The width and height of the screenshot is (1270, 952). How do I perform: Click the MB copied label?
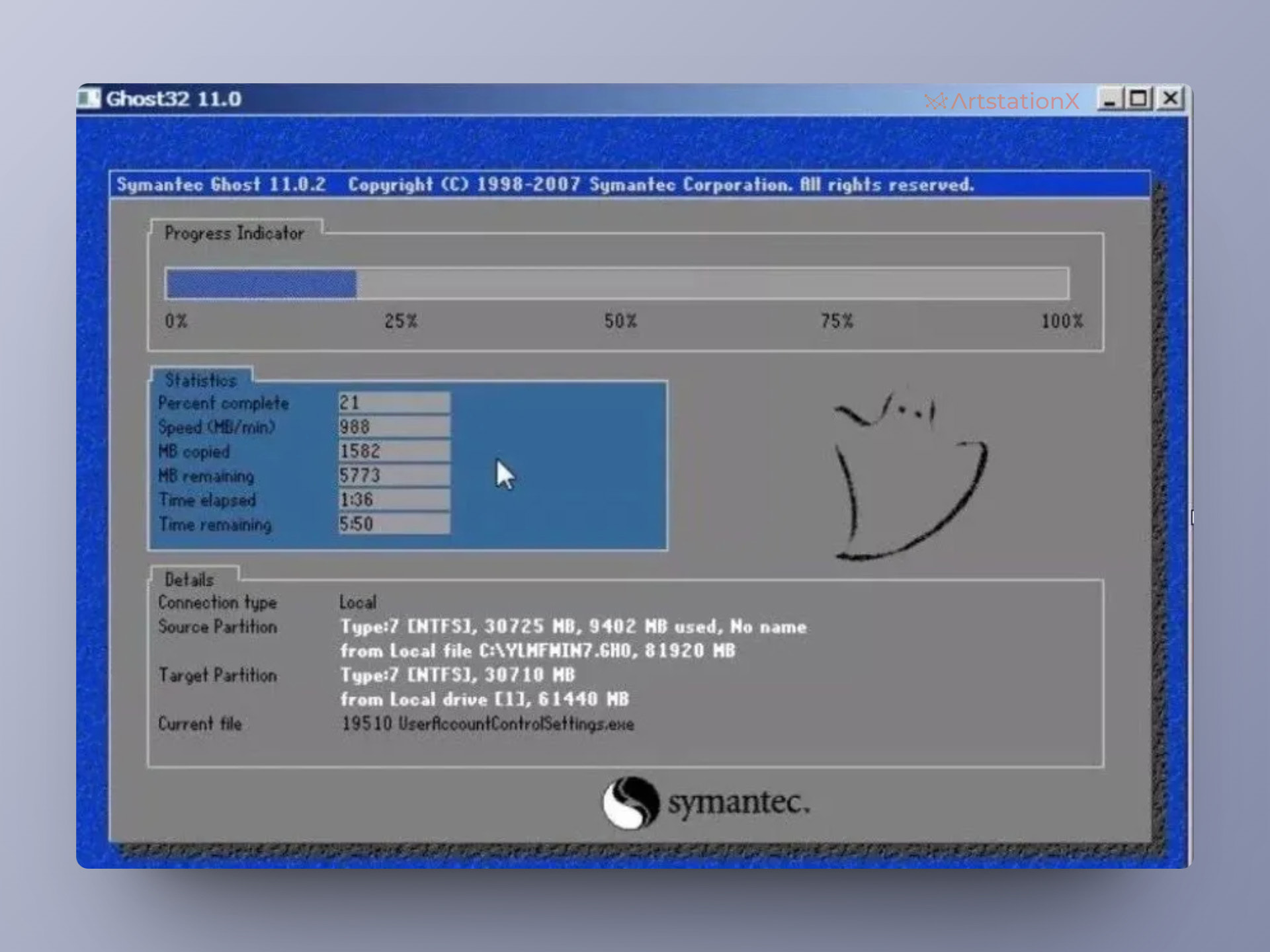click(194, 452)
